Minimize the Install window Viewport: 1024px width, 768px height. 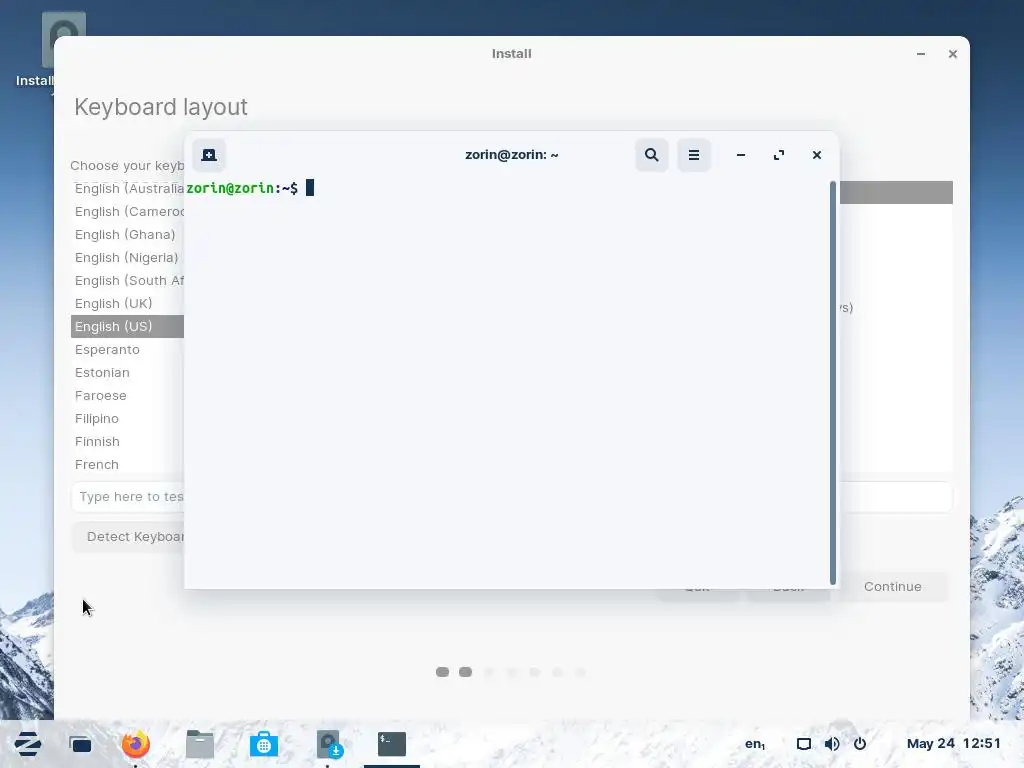921,54
